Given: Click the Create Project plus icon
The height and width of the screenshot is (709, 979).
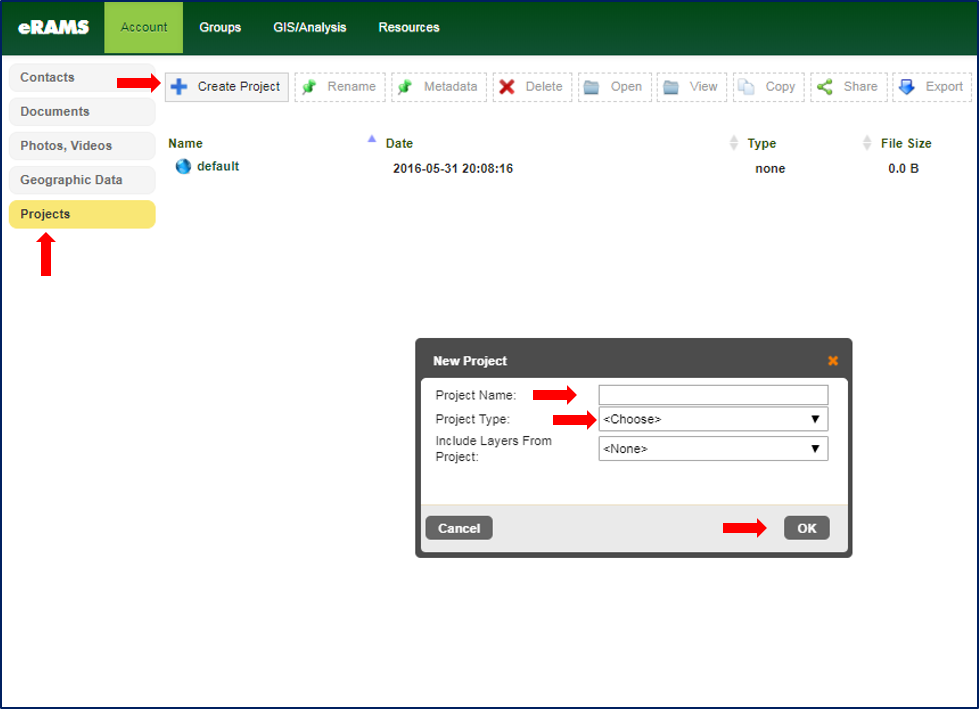Looking at the screenshot, I should pyautogui.click(x=179, y=87).
